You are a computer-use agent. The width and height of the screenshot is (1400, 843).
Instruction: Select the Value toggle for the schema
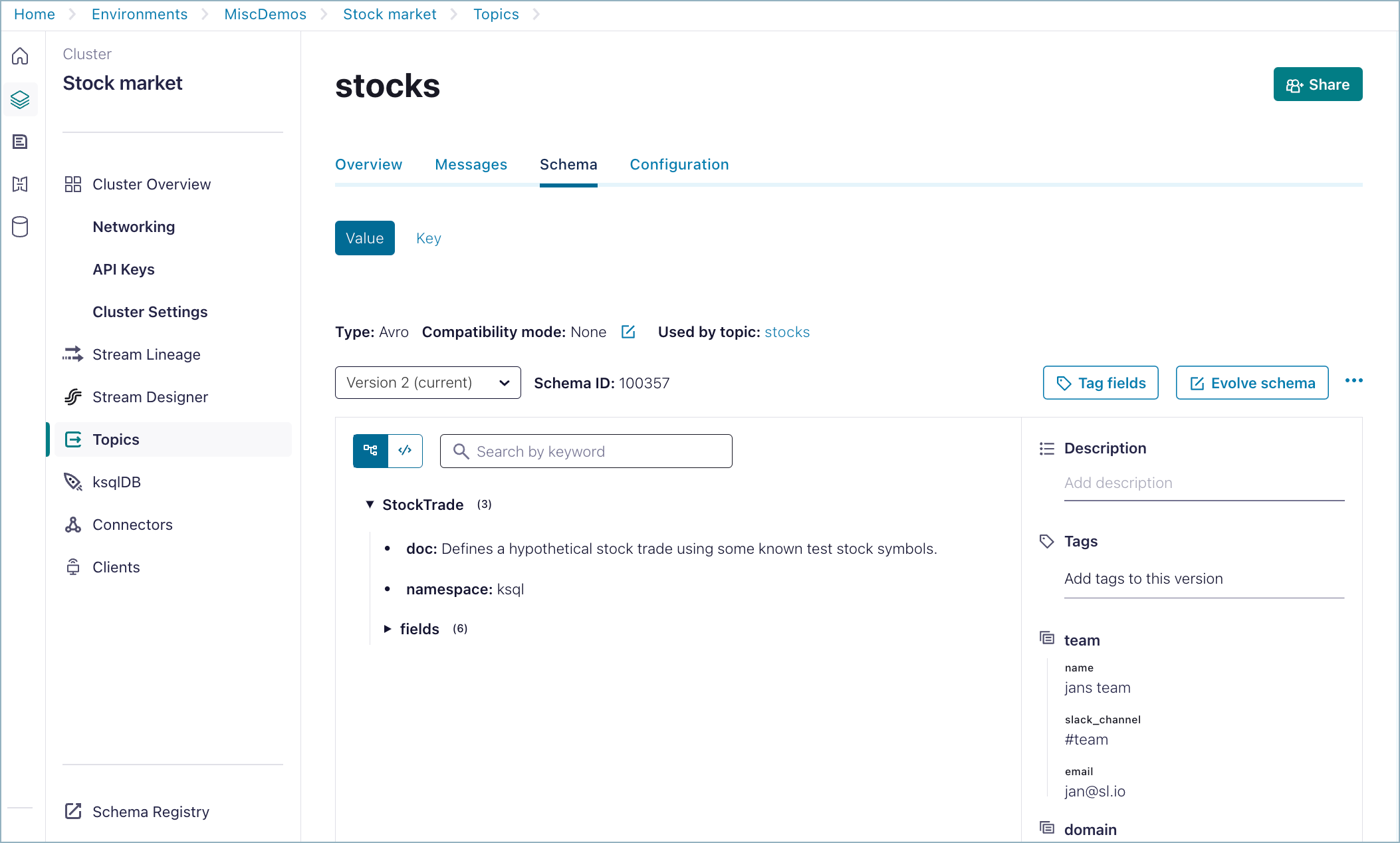(x=364, y=238)
